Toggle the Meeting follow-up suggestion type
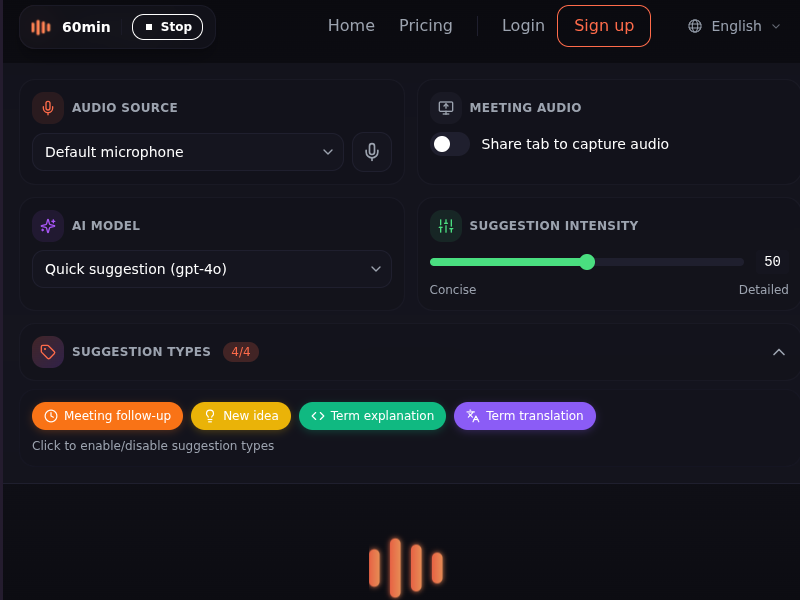Screen dimensions: 800x600 (x=107, y=416)
